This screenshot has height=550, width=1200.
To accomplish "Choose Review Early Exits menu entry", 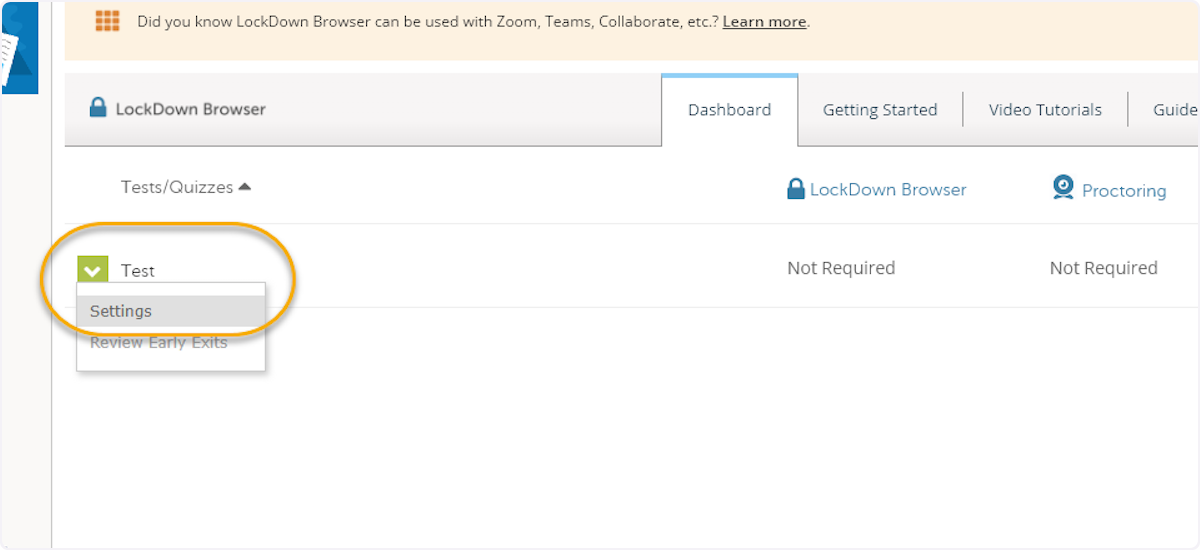I will pyautogui.click(x=171, y=343).
